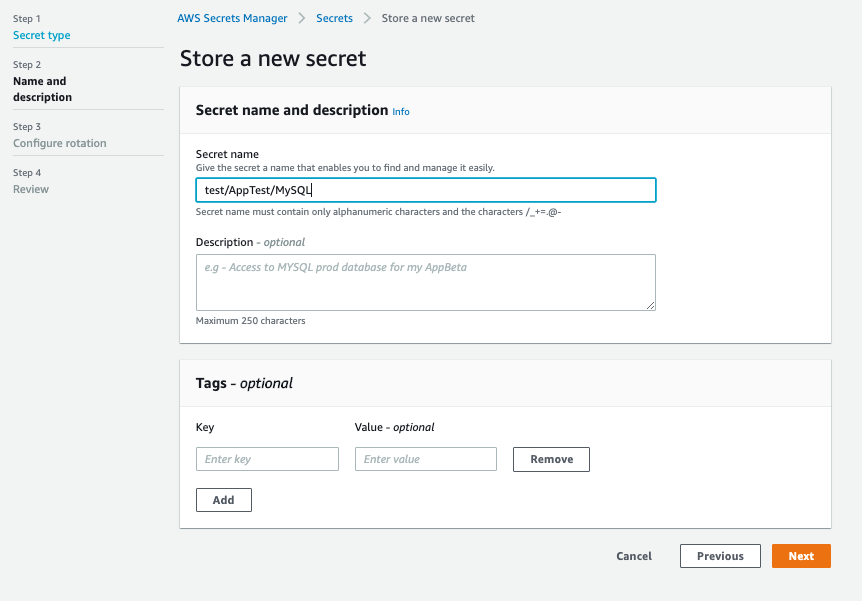The image size is (862, 601).
Task: Select Step 2 Name and description
Action: point(42,89)
